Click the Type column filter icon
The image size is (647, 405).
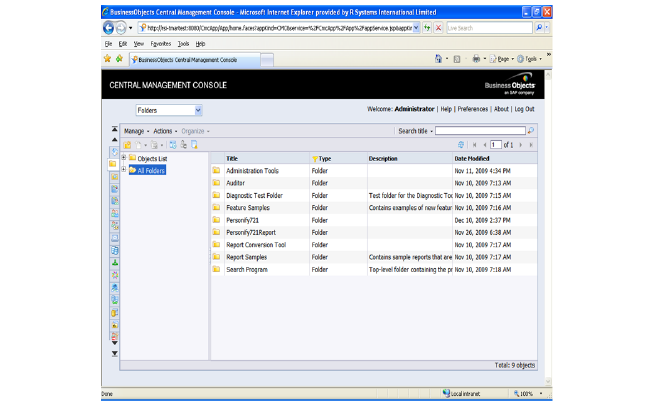(x=315, y=158)
